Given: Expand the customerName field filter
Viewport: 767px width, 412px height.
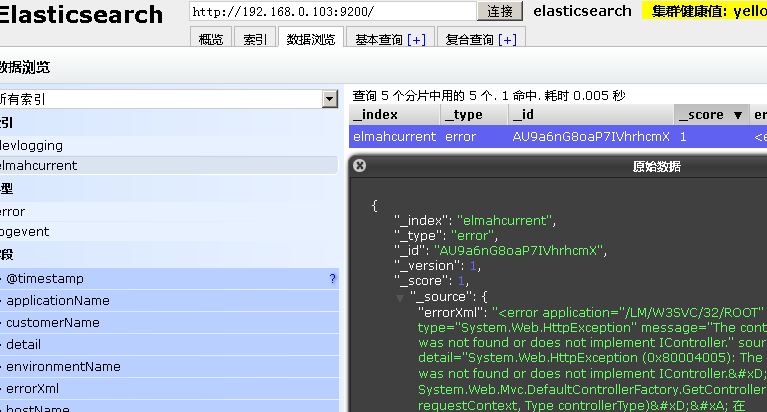Looking at the screenshot, I should click(169, 322).
